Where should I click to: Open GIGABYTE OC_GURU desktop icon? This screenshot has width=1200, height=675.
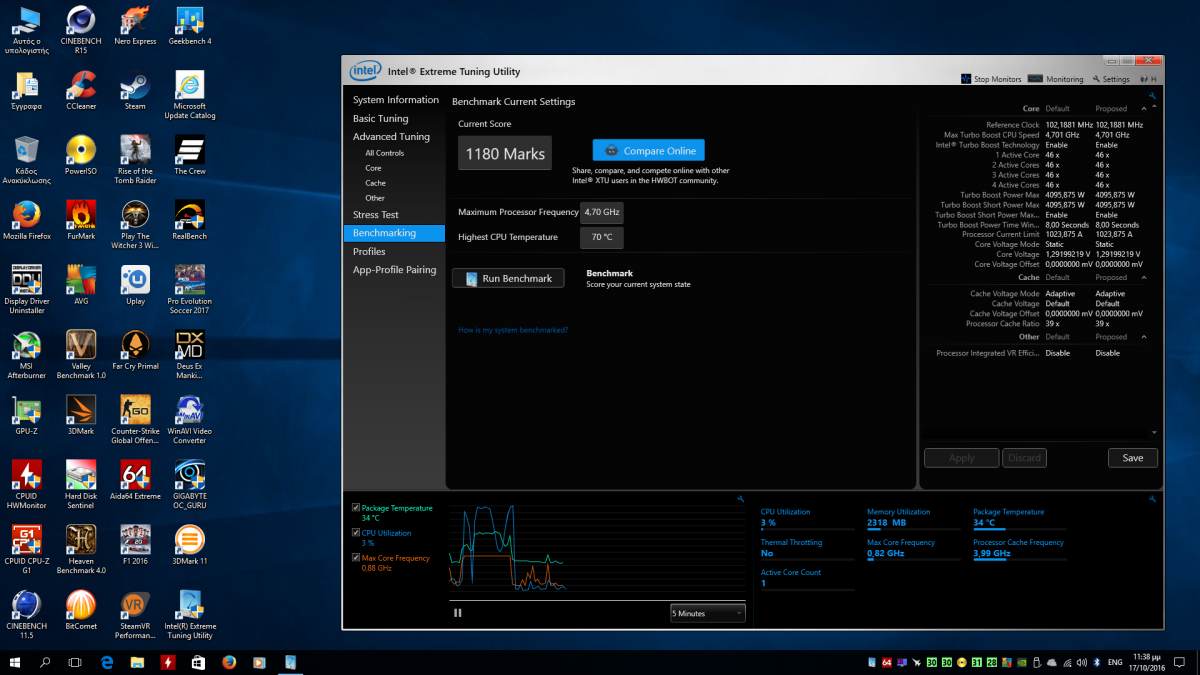(190, 485)
